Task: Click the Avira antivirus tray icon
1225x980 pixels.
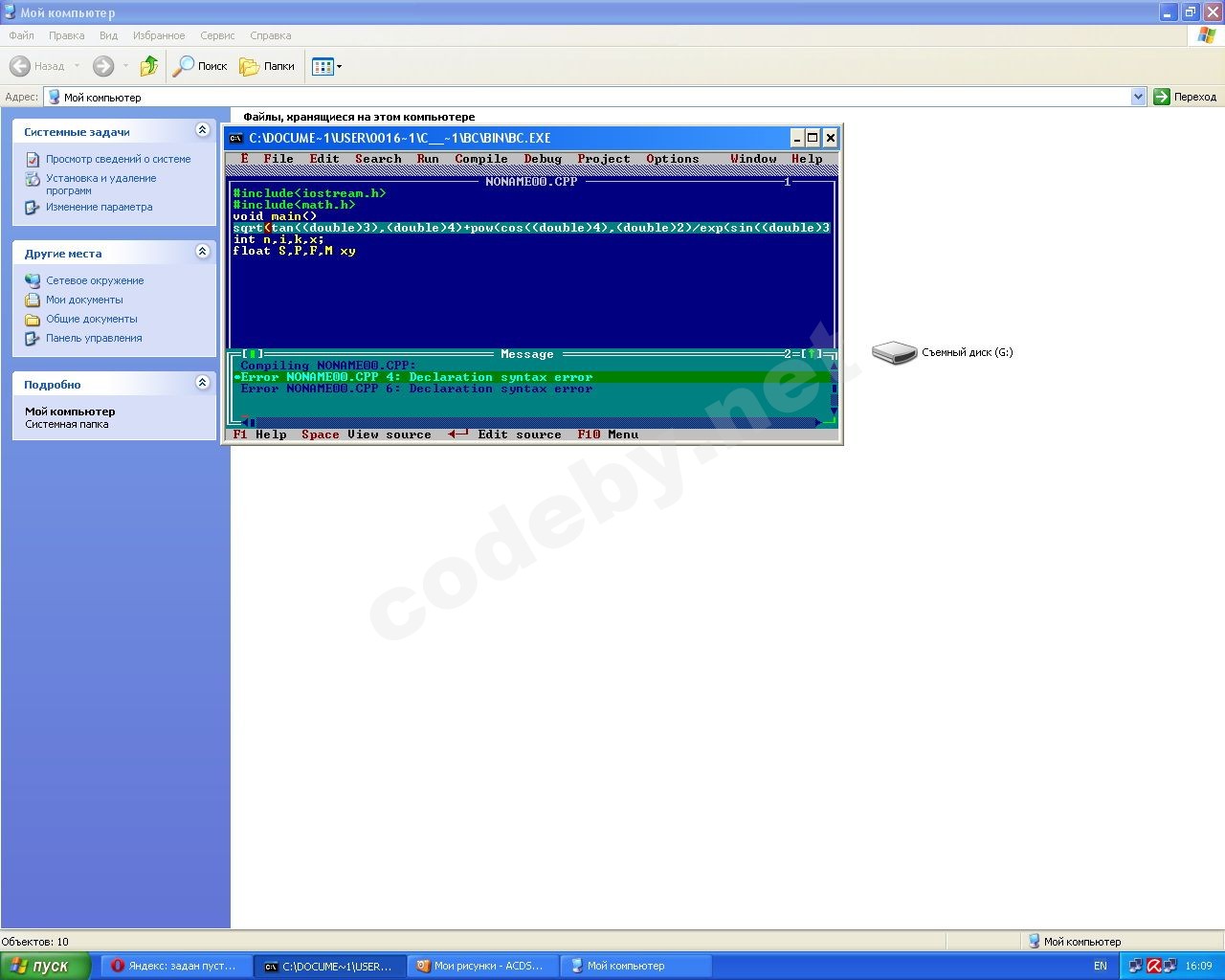Action: pyautogui.click(x=1154, y=966)
